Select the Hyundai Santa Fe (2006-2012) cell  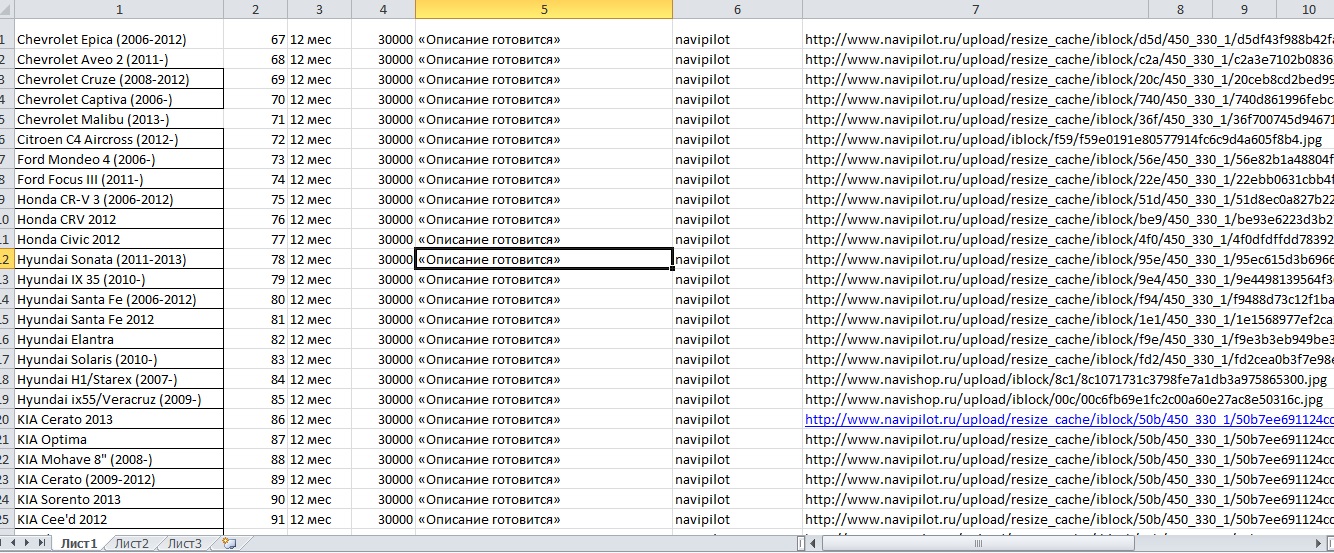(x=119, y=299)
